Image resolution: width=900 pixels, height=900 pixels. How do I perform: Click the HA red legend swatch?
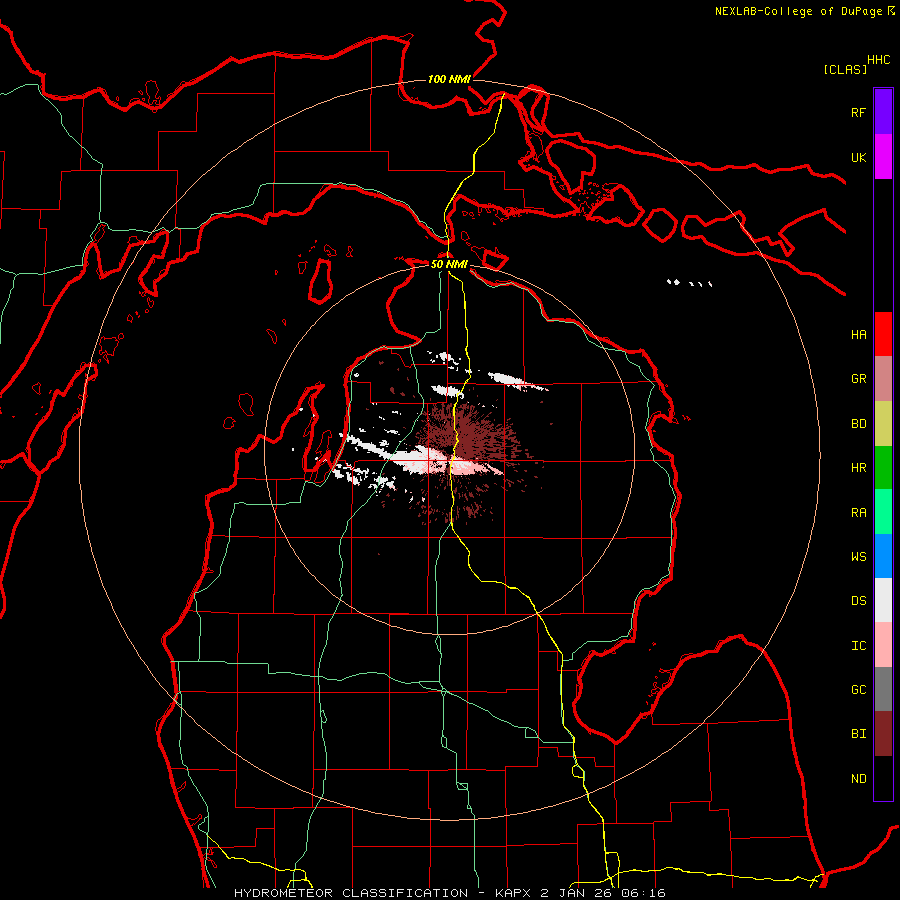pyautogui.click(x=883, y=334)
